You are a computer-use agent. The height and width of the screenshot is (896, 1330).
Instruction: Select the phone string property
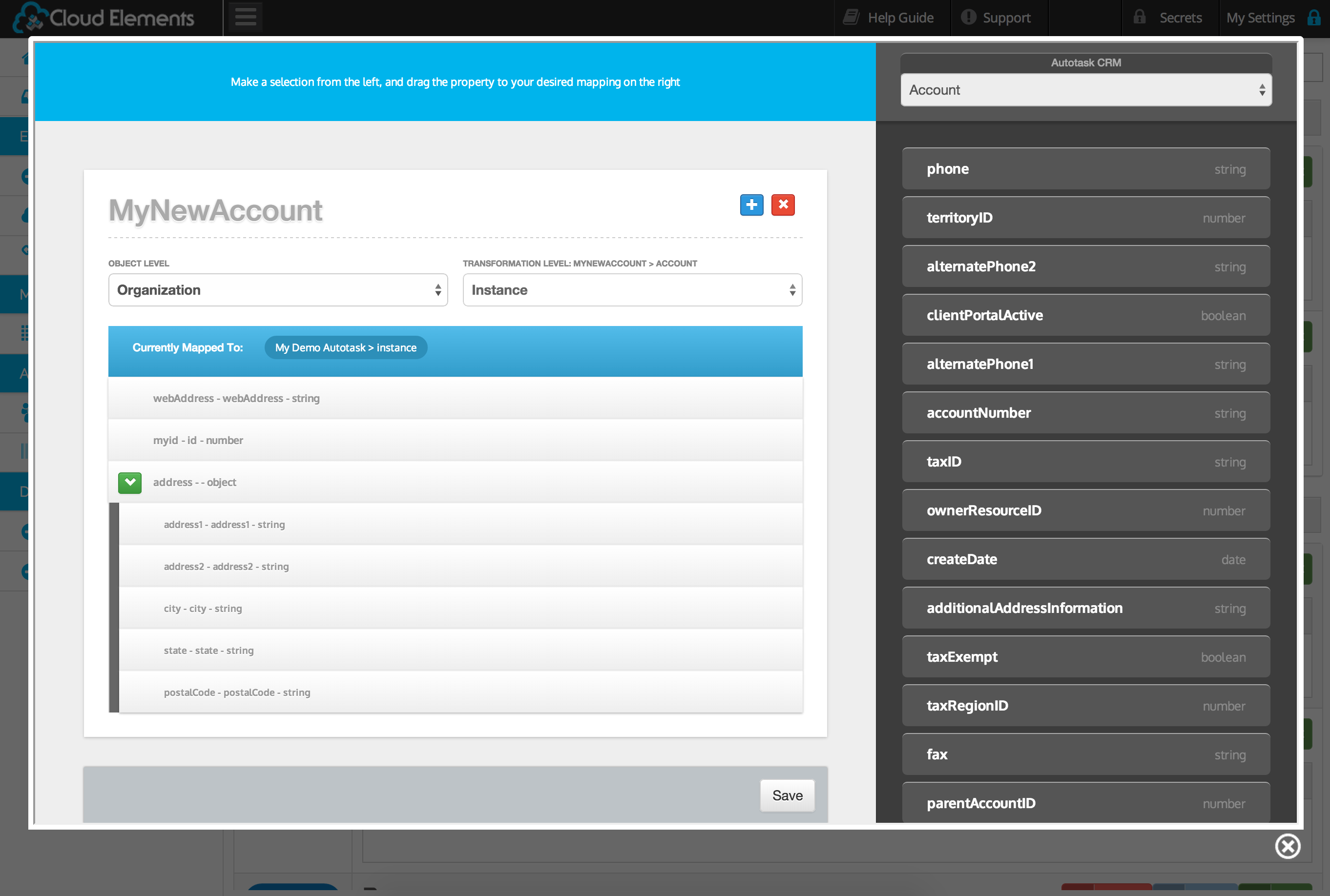1086,168
